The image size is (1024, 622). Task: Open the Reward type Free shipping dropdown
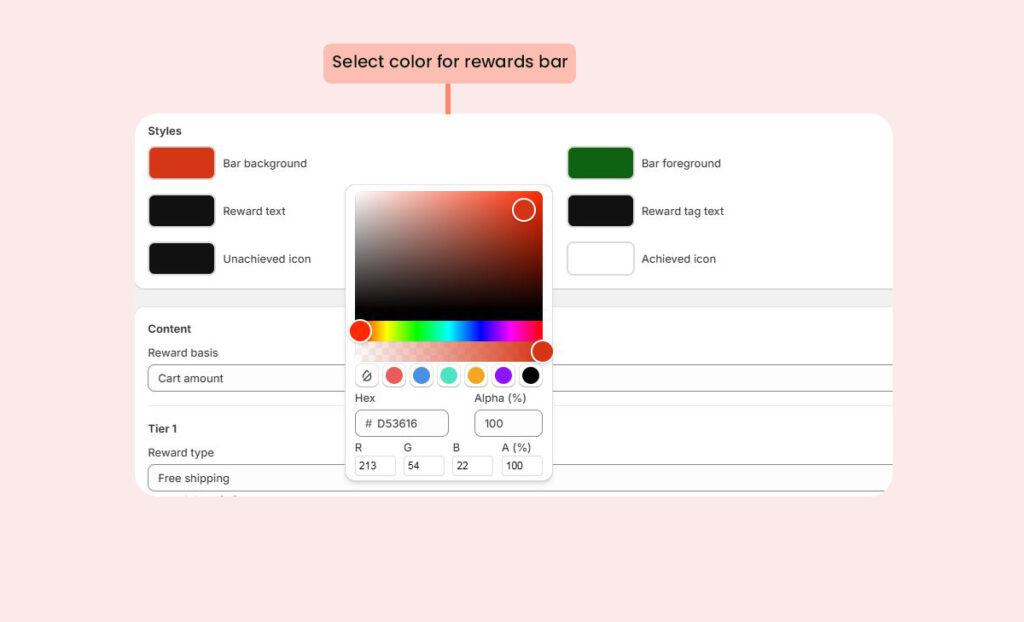245,478
